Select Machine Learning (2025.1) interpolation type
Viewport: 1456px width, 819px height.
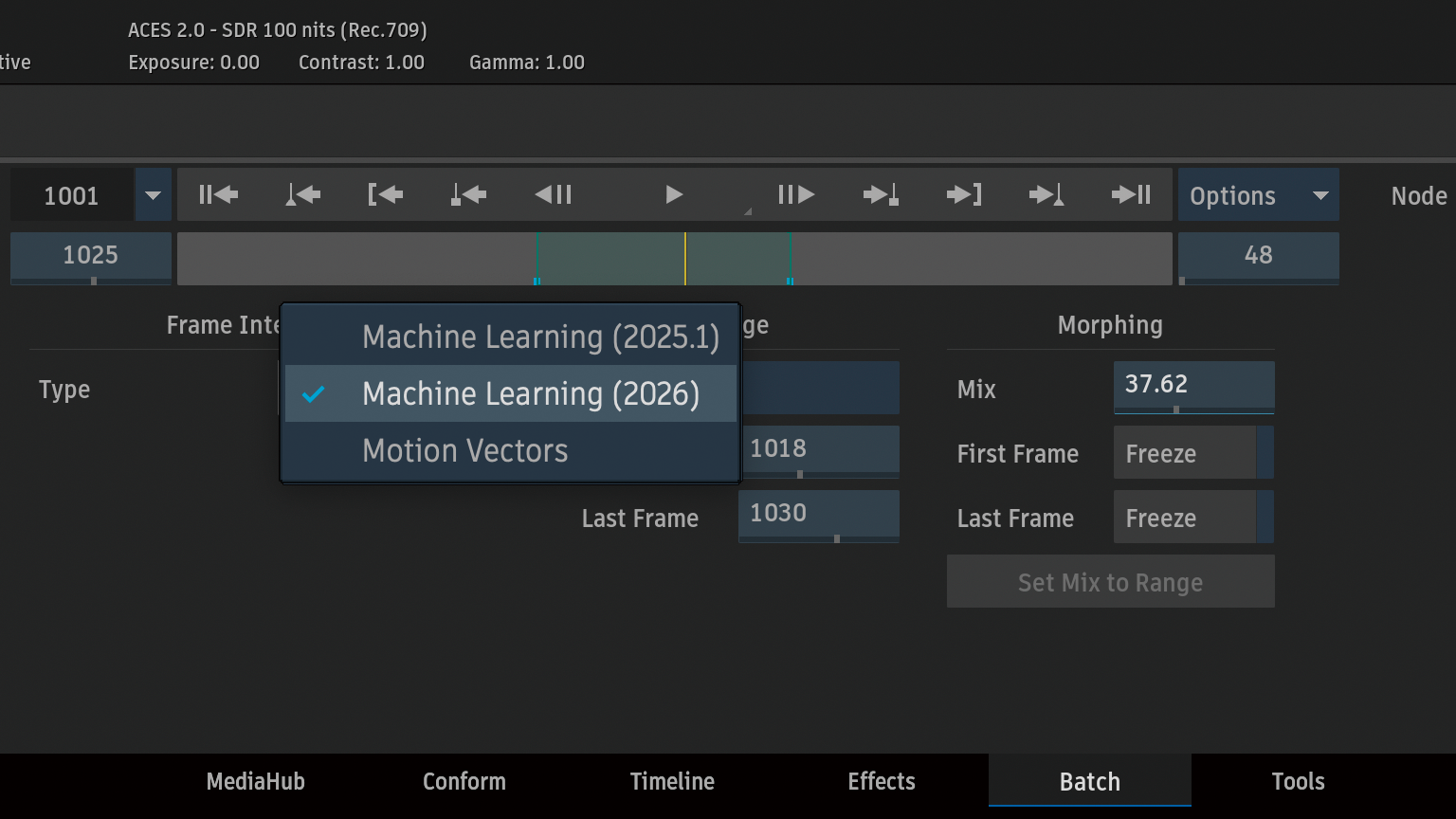(540, 337)
